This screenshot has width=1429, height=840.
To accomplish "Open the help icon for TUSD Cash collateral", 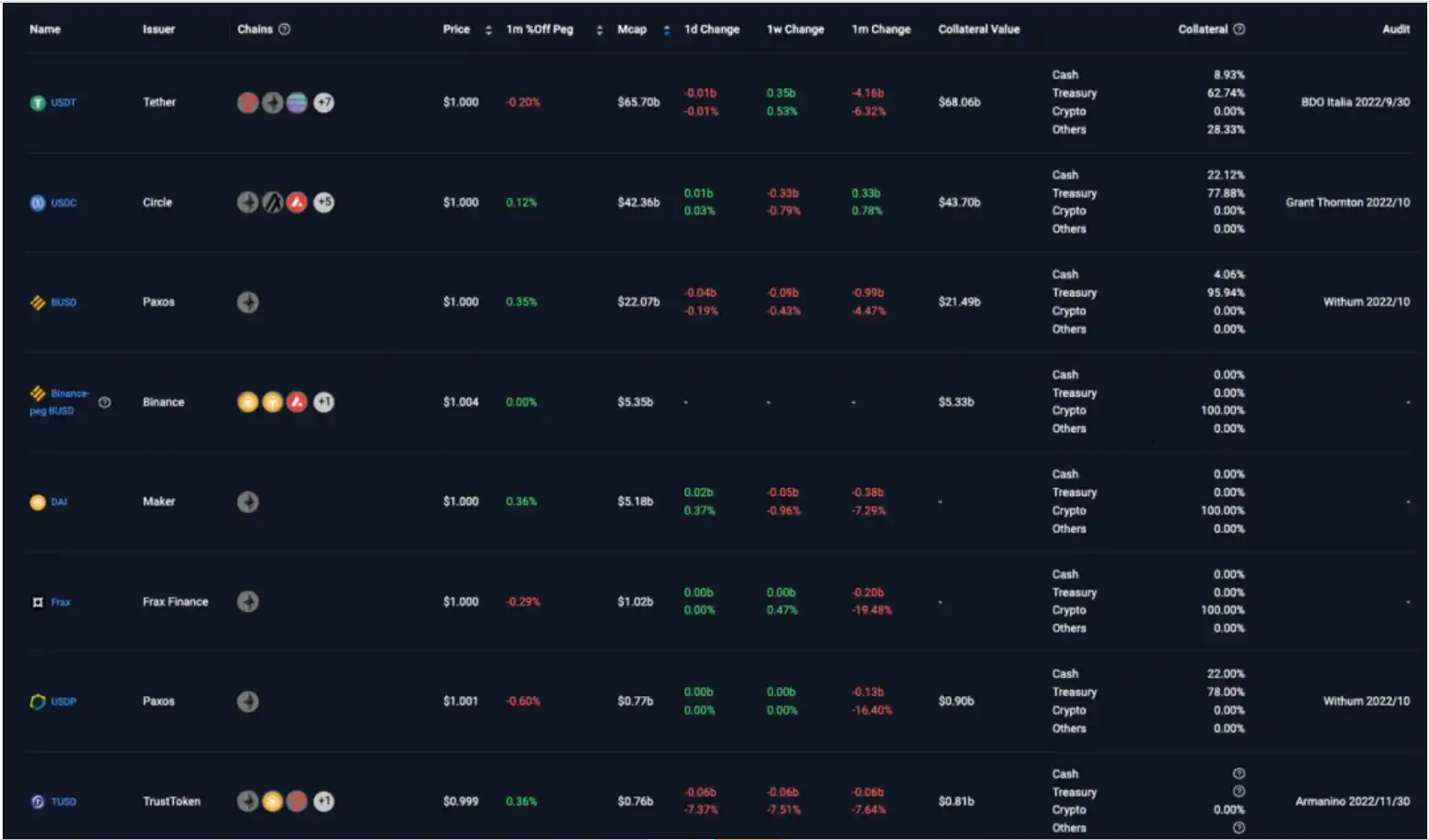I will (x=1238, y=774).
